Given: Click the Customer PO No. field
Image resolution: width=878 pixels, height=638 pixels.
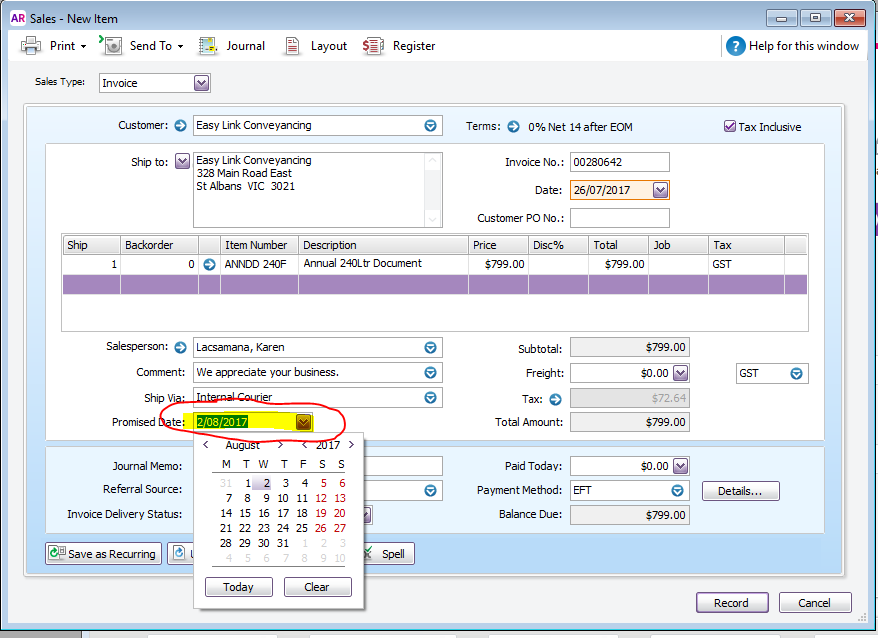Looking at the screenshot, I should pyautogui.click(x=619, y=218).
